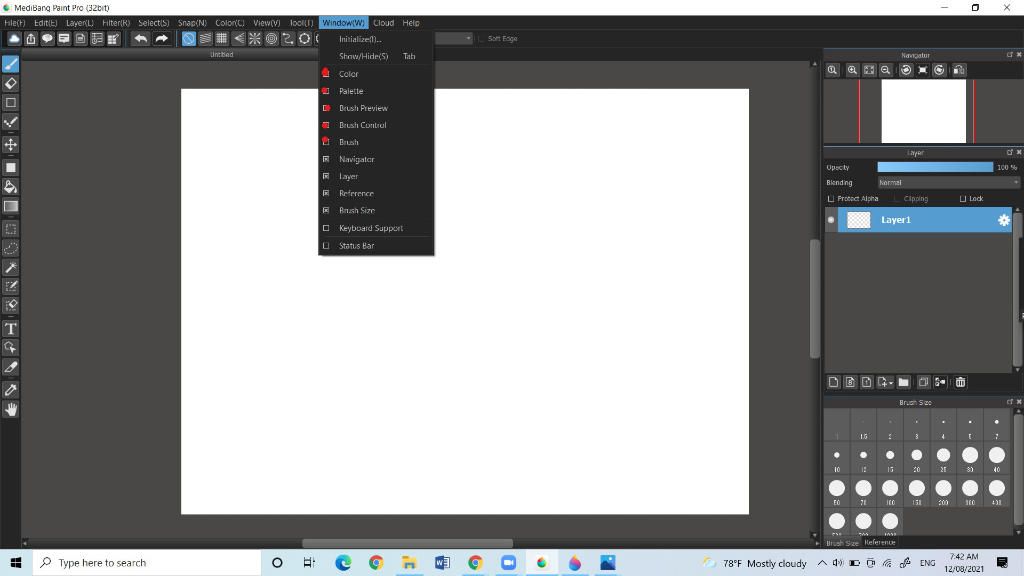Open the Windows Start menu
The image size is (1024, 576).
tap(16, 563)
